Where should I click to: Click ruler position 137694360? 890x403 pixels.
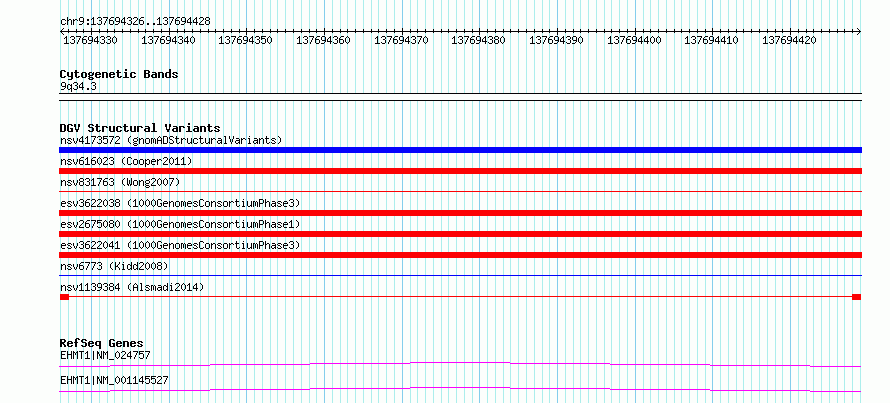[323, 40]
